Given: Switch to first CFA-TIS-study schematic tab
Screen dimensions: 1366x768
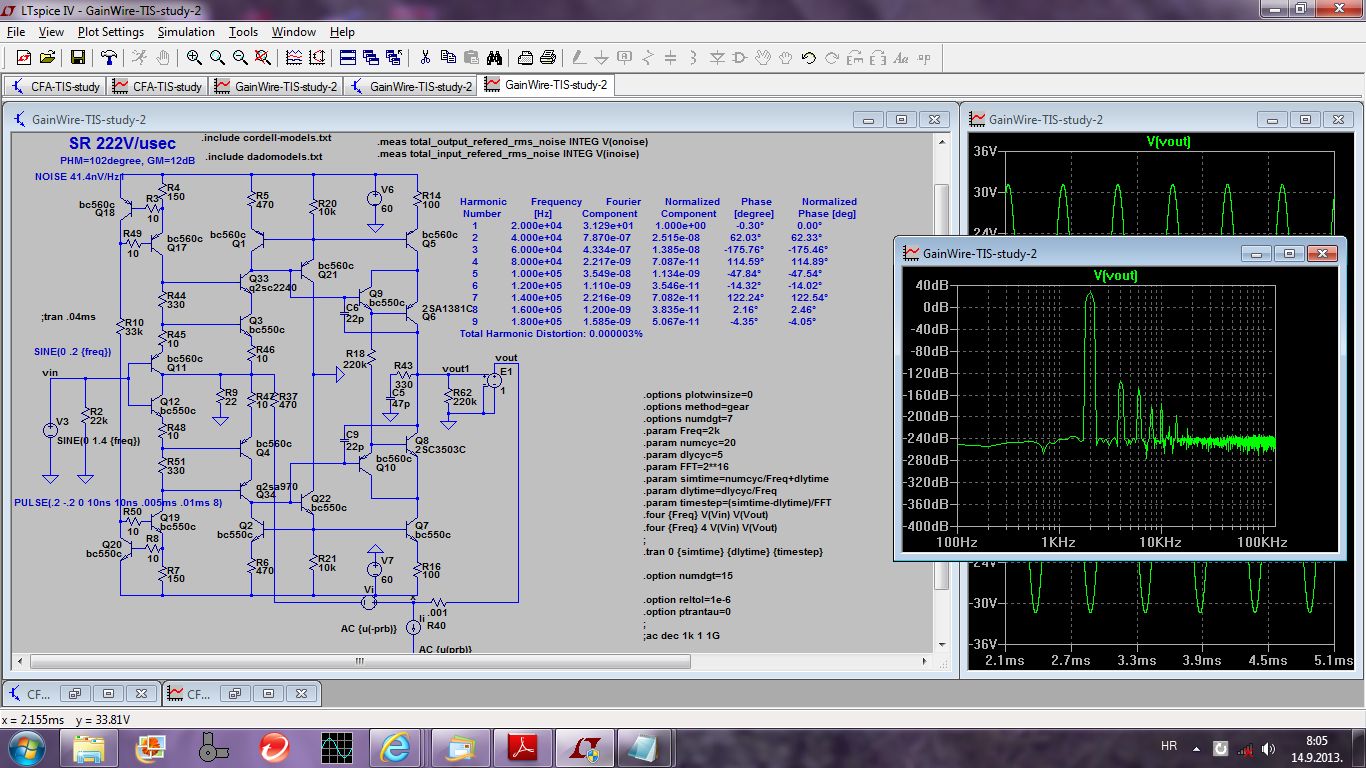Looking at the screenshot, I should tap(55, 86).
